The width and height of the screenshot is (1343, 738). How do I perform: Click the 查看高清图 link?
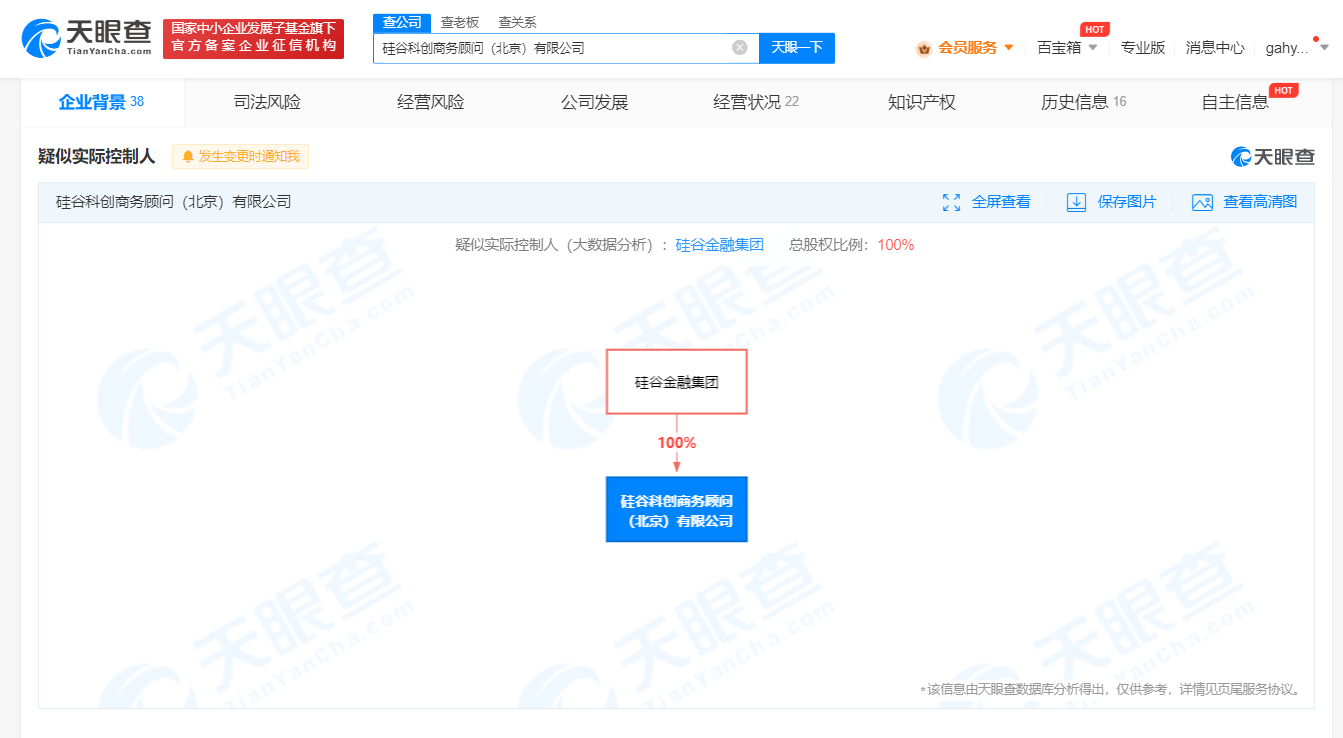coord(1260,202)
